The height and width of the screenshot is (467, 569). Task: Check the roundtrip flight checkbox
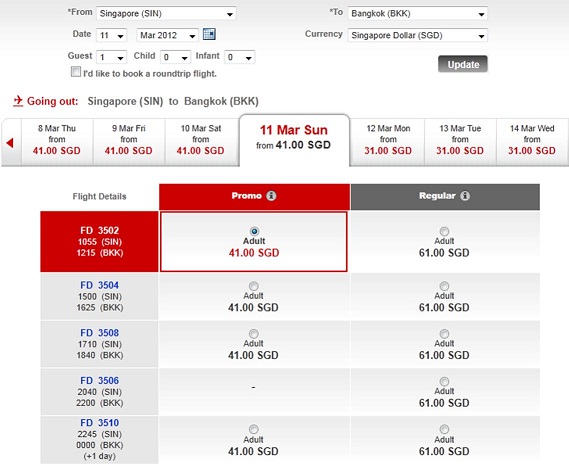coord(76,71)
